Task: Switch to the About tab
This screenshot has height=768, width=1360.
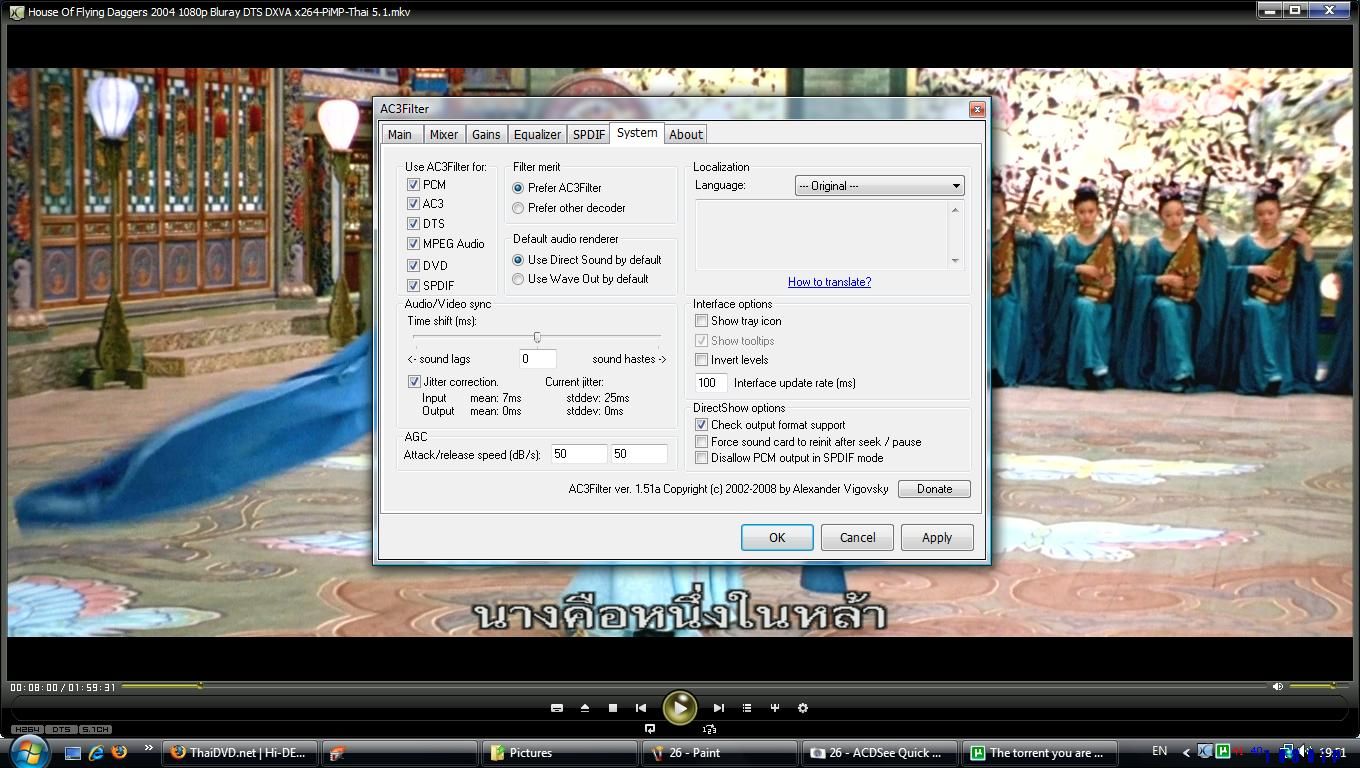Action: coord(686,135)
